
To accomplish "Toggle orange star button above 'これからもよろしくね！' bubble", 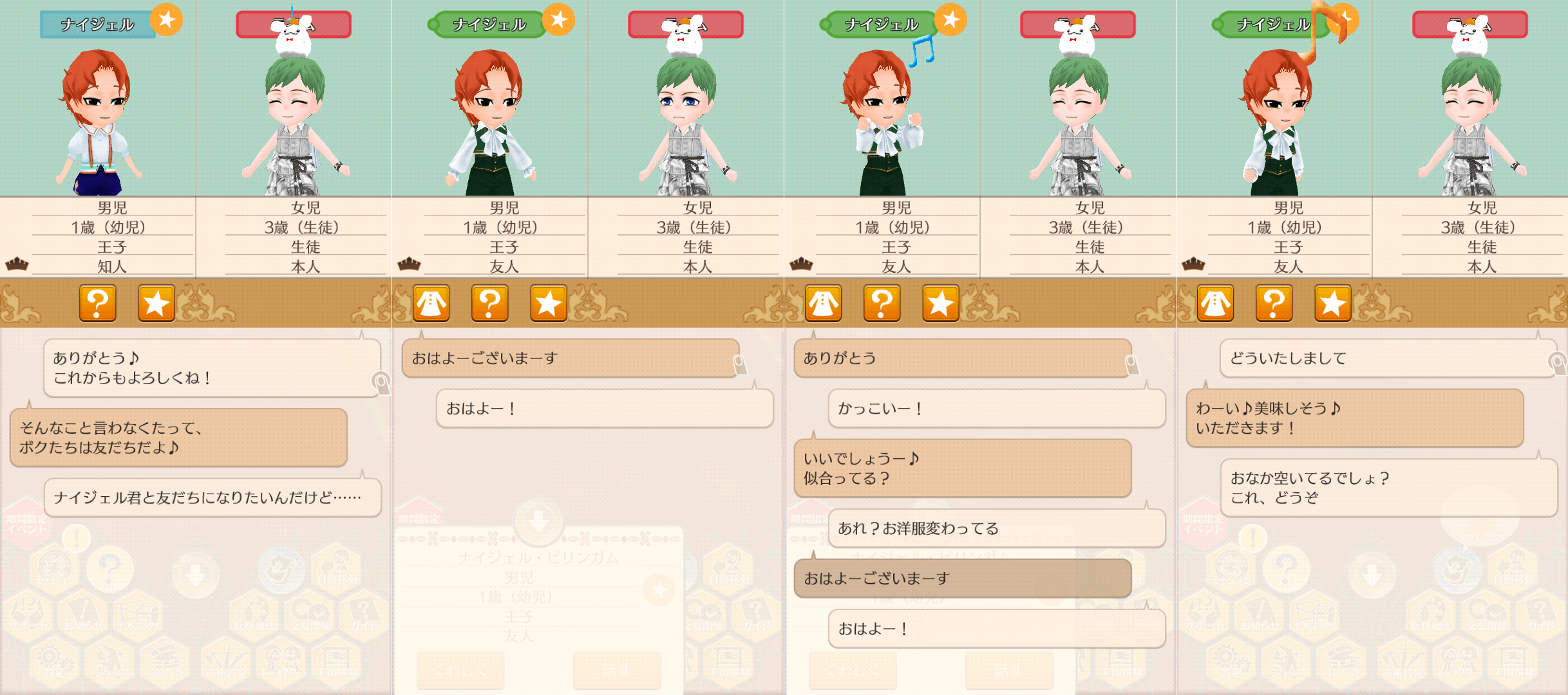I will tap(156, 303).
